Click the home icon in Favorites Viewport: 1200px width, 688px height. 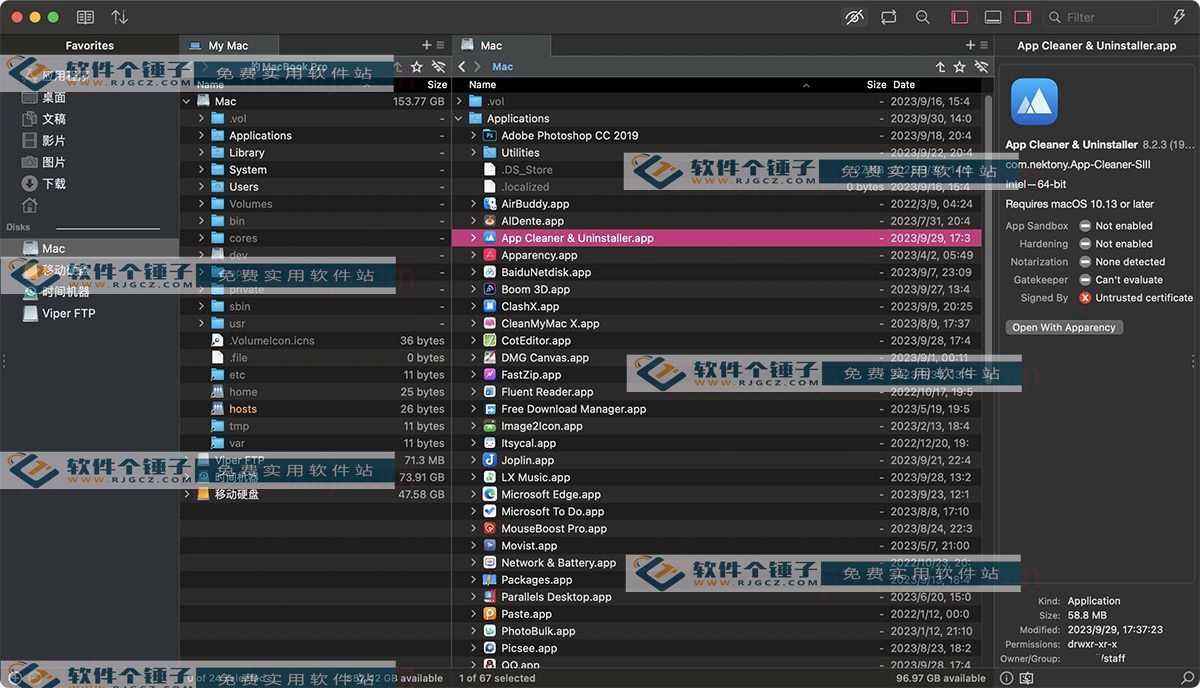click(x=30, y=205)
